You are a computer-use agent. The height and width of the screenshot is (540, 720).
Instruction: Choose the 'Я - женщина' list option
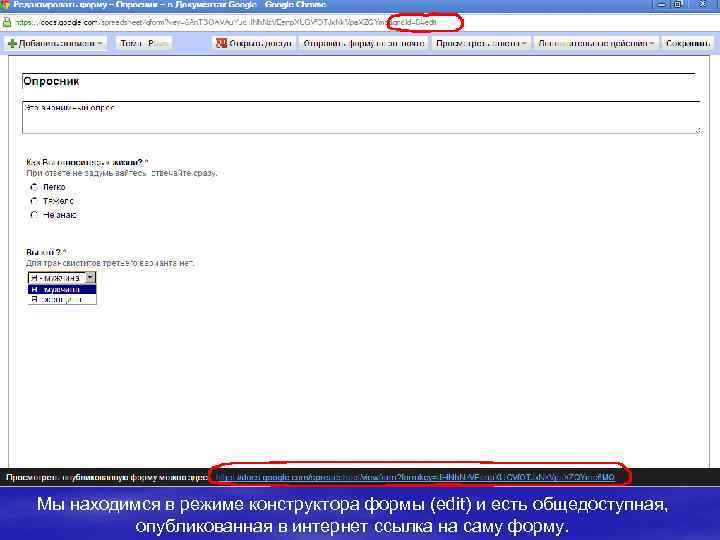62,299
